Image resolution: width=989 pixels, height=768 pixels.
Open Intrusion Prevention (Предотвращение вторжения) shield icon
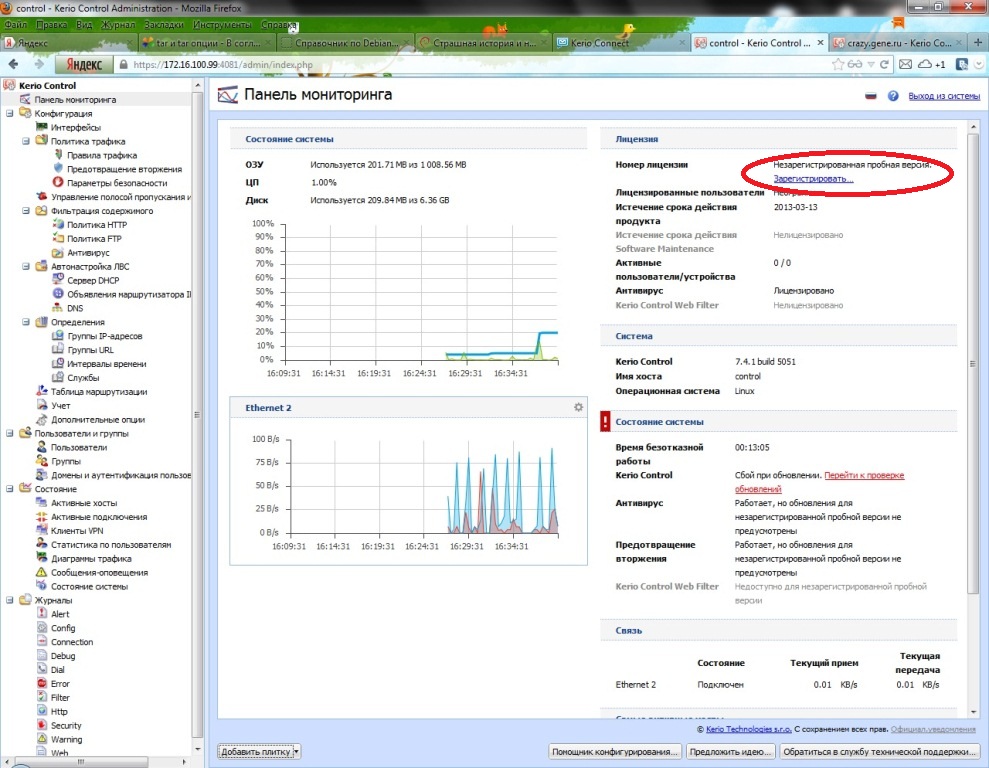click(x=58, y=169)
